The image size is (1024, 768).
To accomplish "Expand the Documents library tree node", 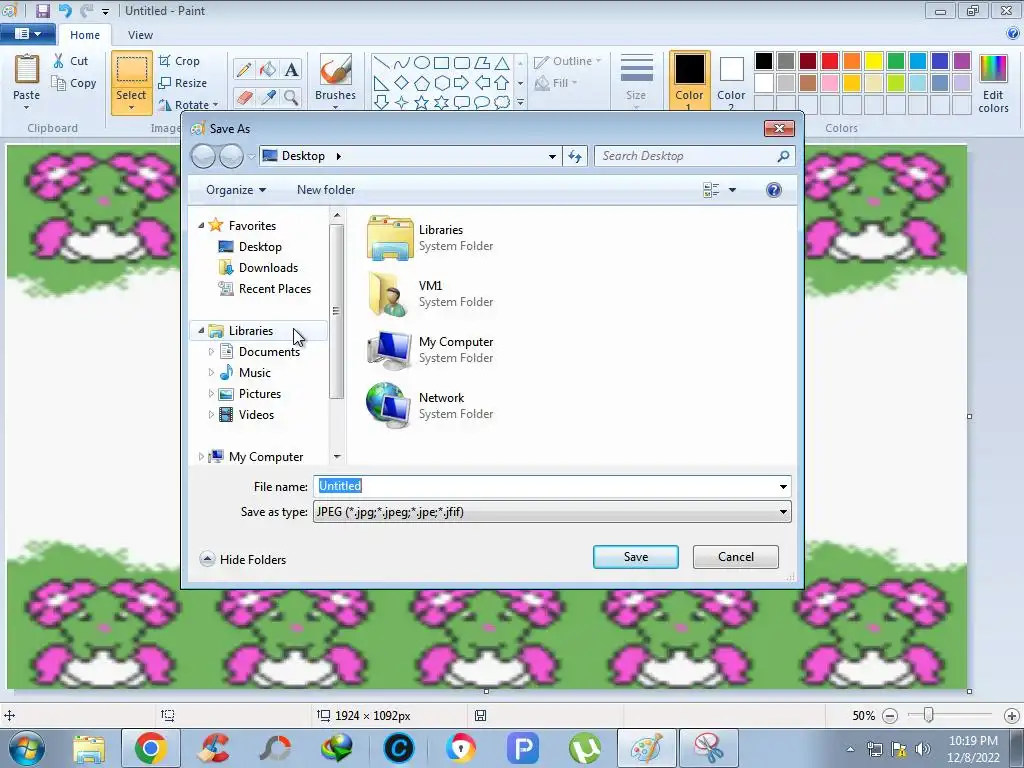I will [x=211, y=352].
